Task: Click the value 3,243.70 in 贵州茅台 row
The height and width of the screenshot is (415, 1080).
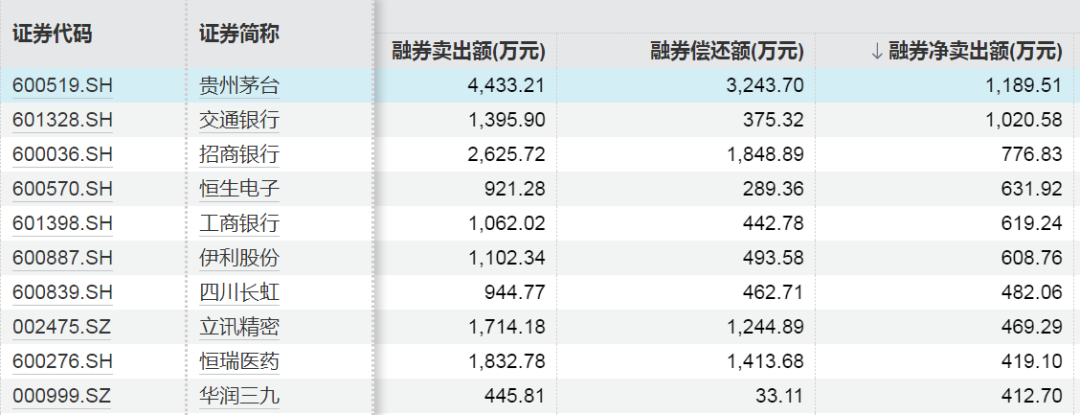Action: [766, 86]
